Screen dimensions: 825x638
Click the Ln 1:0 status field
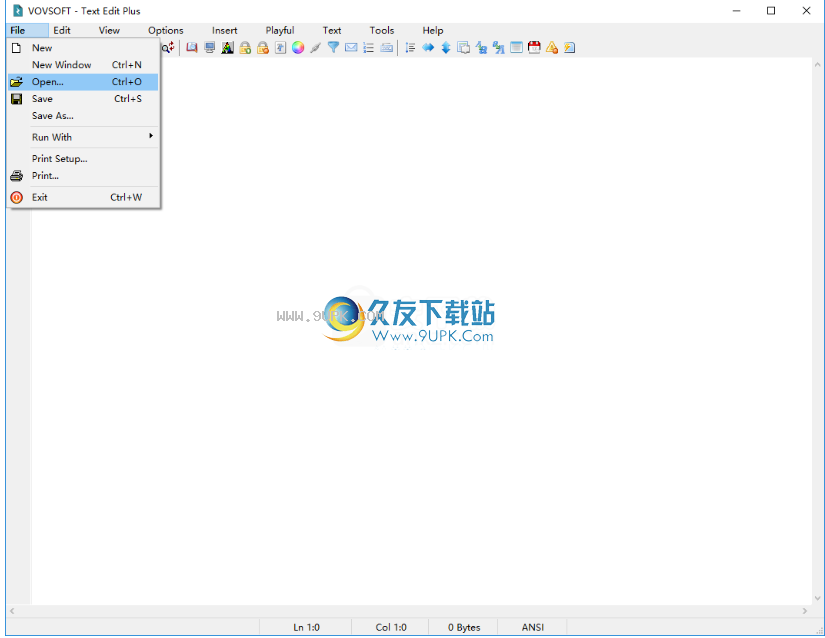click(x=306, y=627)
